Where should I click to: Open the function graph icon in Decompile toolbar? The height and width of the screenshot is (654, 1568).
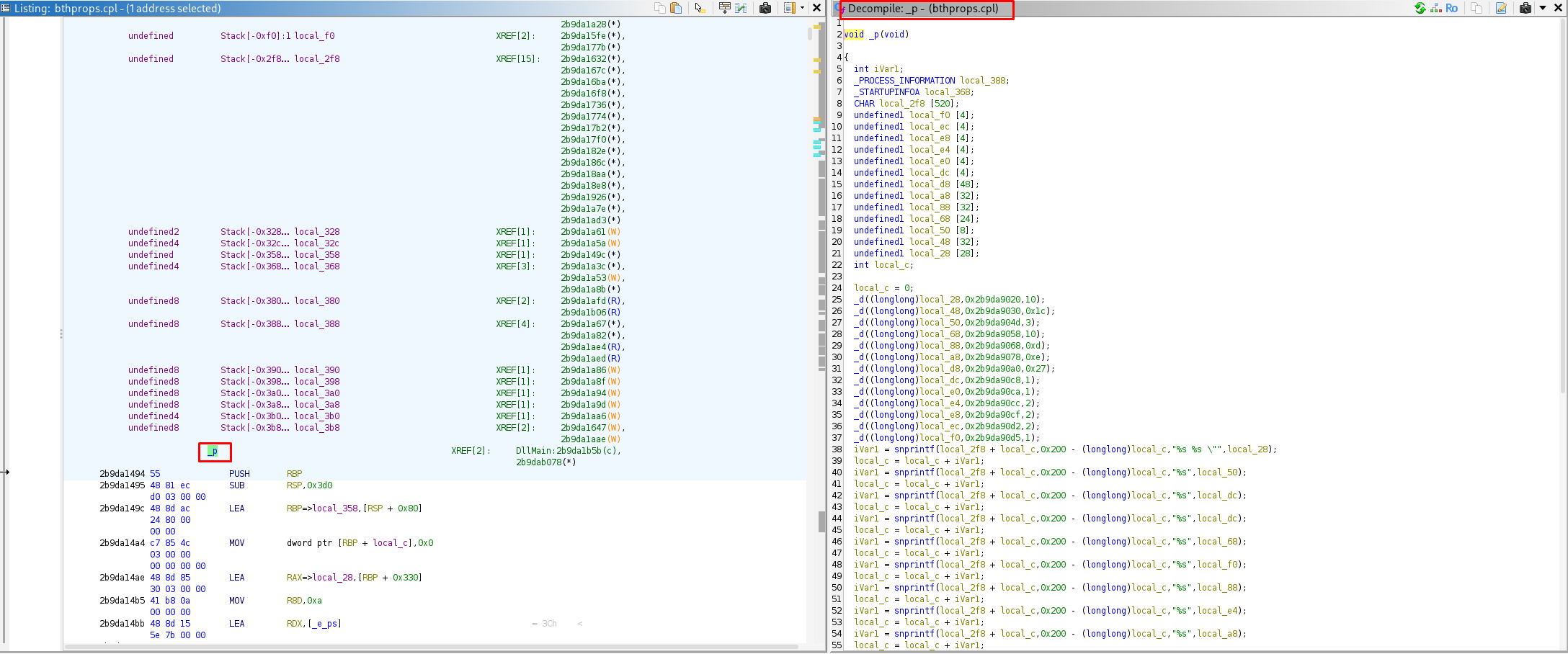coord(1435,7)
